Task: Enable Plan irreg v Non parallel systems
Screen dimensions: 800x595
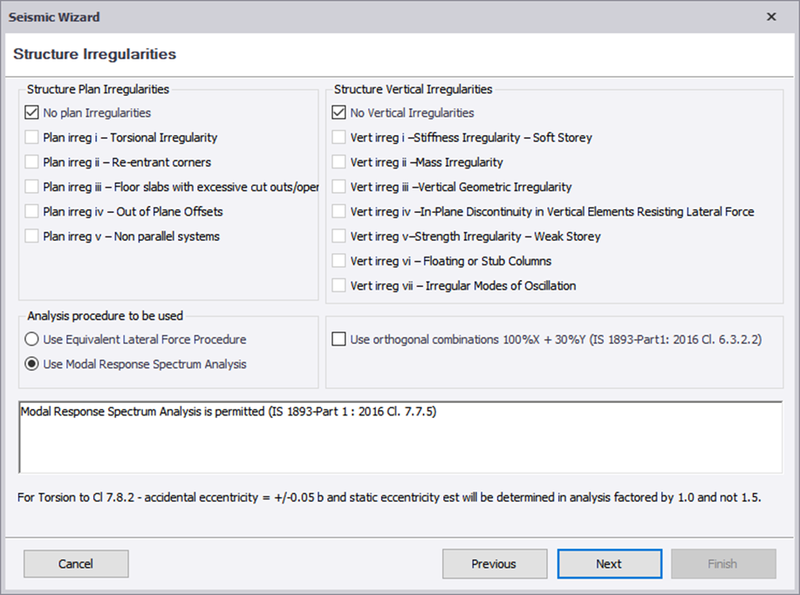Action: point(32,236)
